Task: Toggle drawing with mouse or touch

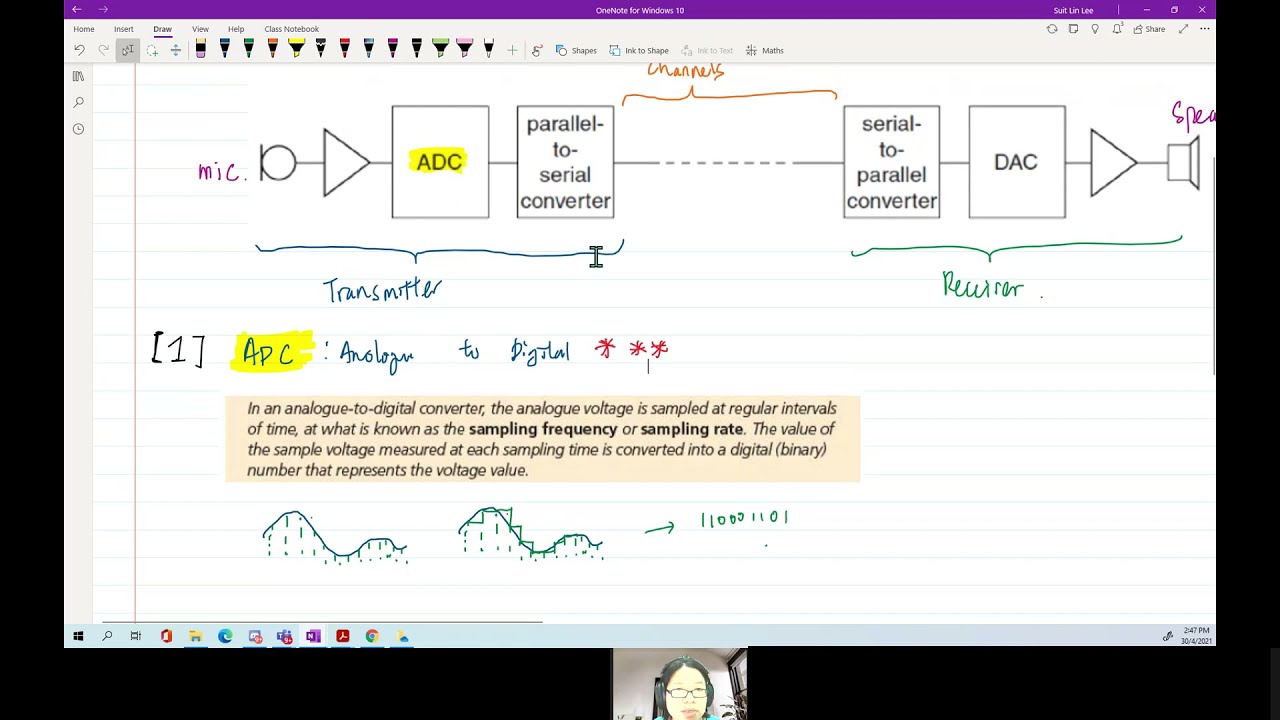Action: [x=537, y=50]
